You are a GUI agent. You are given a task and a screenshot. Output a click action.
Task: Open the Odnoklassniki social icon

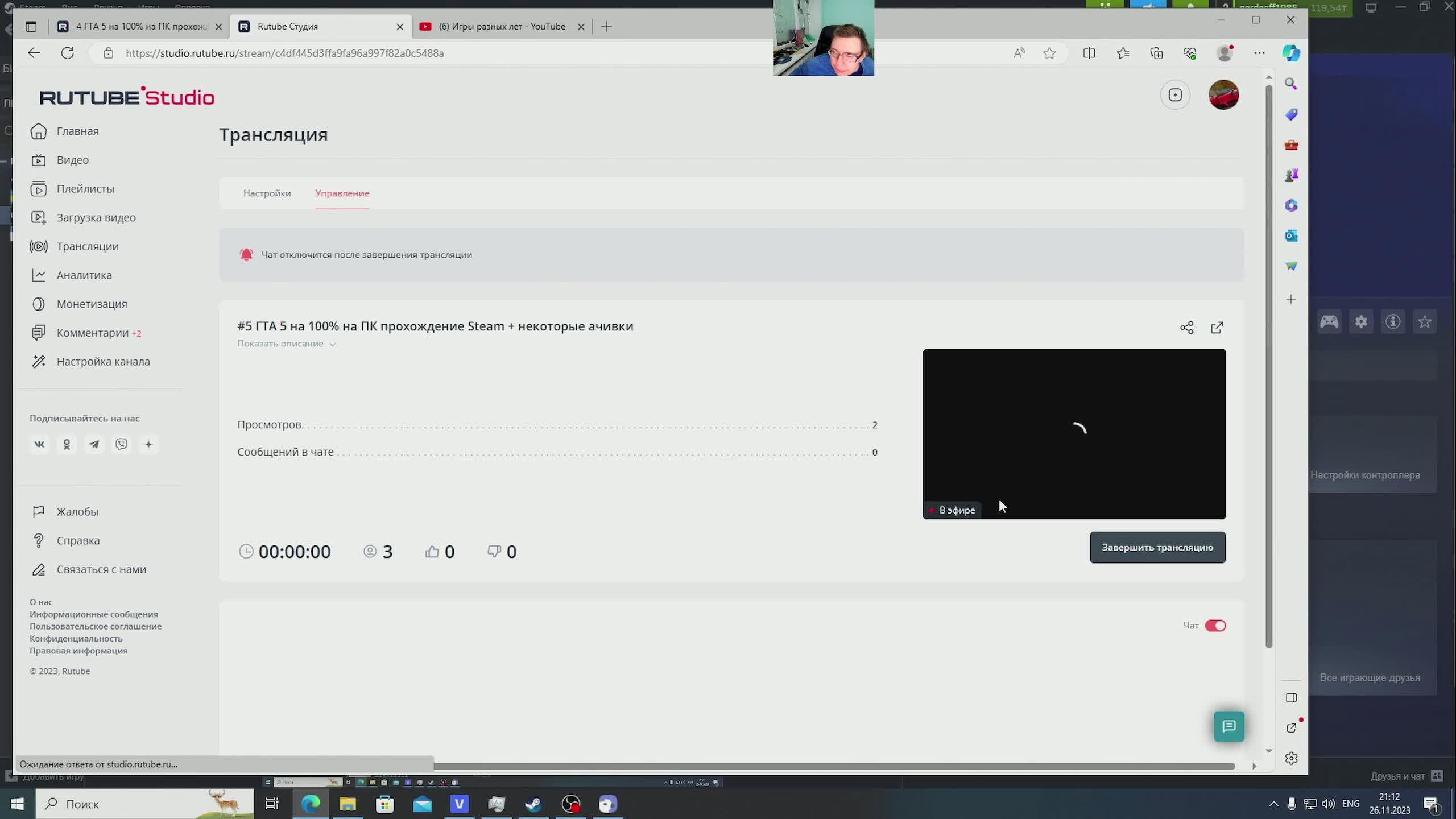[67, 444]
